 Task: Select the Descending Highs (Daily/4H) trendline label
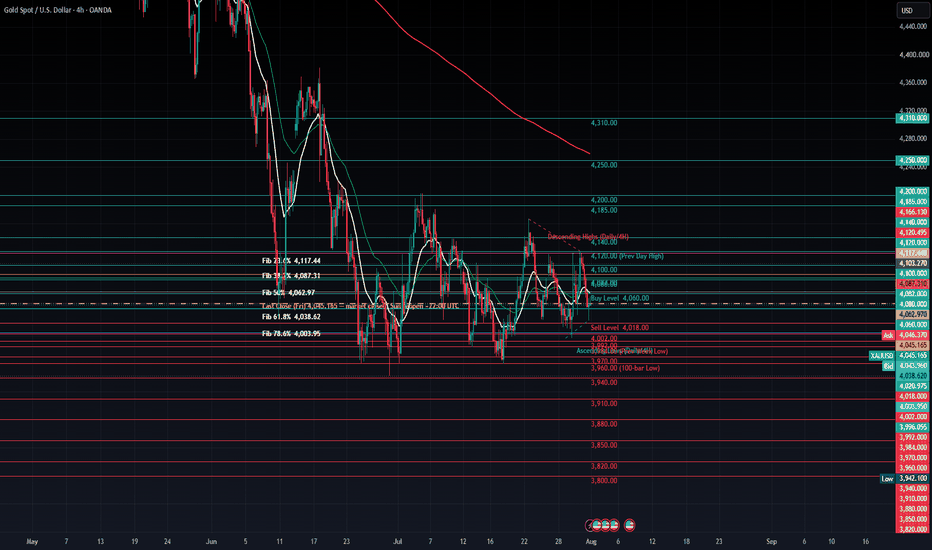coord(588,237)
